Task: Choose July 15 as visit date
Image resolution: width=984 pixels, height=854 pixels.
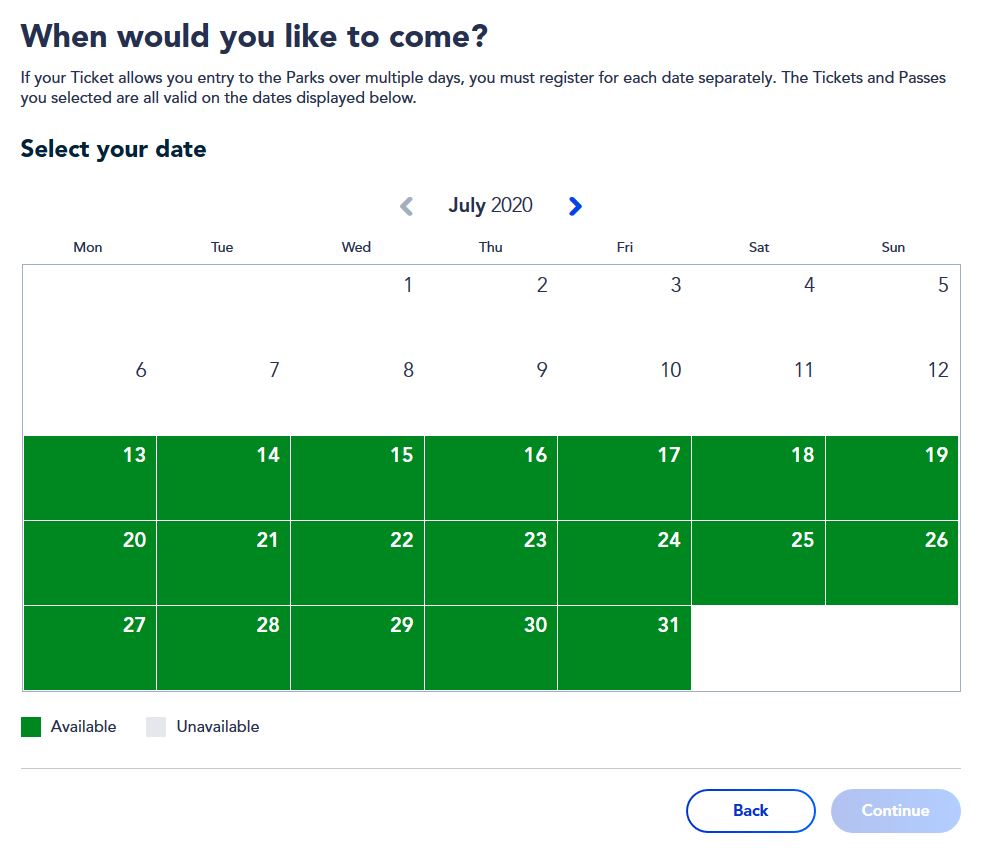Action: coord(357,478)
